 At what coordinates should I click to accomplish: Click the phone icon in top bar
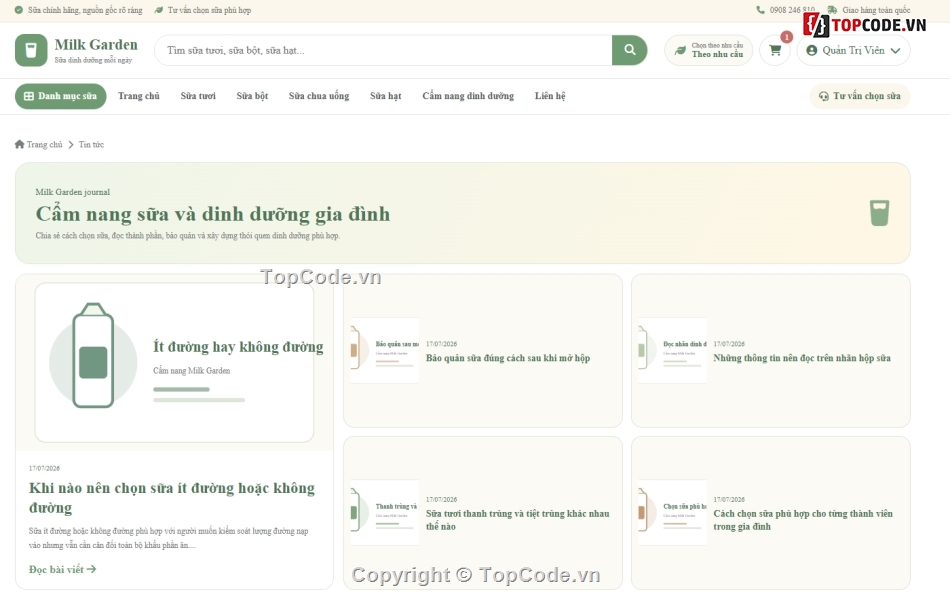pyautogui.click(x=760, y=10)
